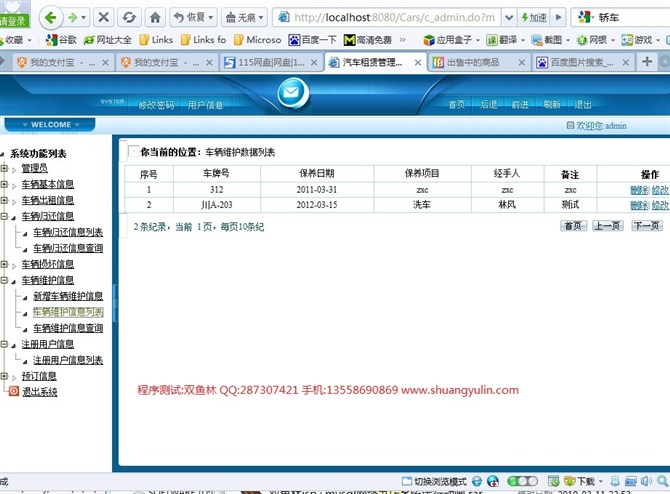Expand the 预订信息 tree node
This screenshot has height=494, width=670.
click(x=4, y=376)
